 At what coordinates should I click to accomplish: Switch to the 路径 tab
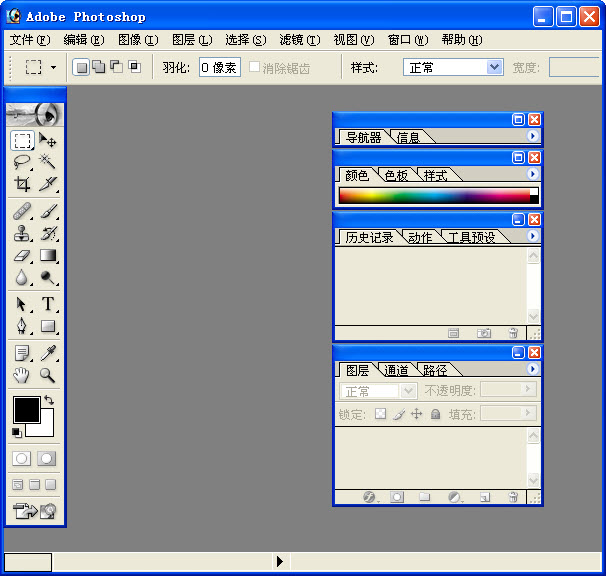pos(435,370)
